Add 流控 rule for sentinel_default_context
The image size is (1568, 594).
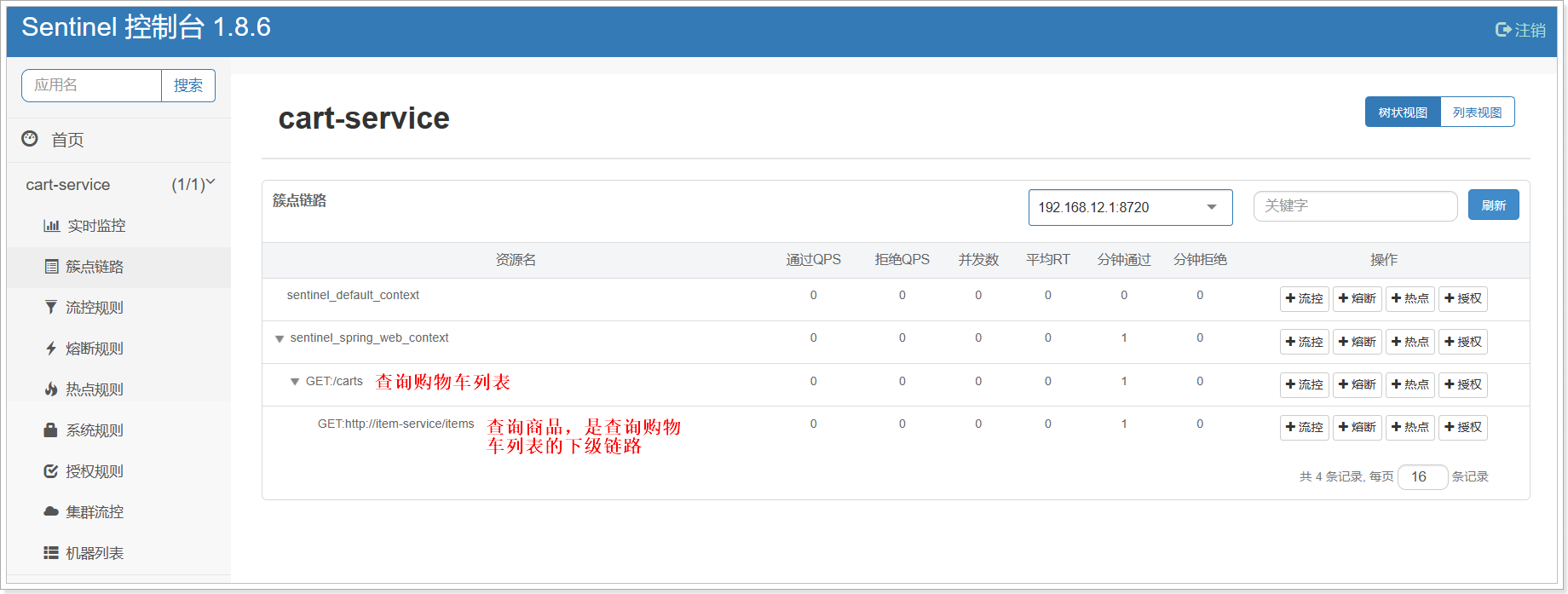coord(1304,299)
